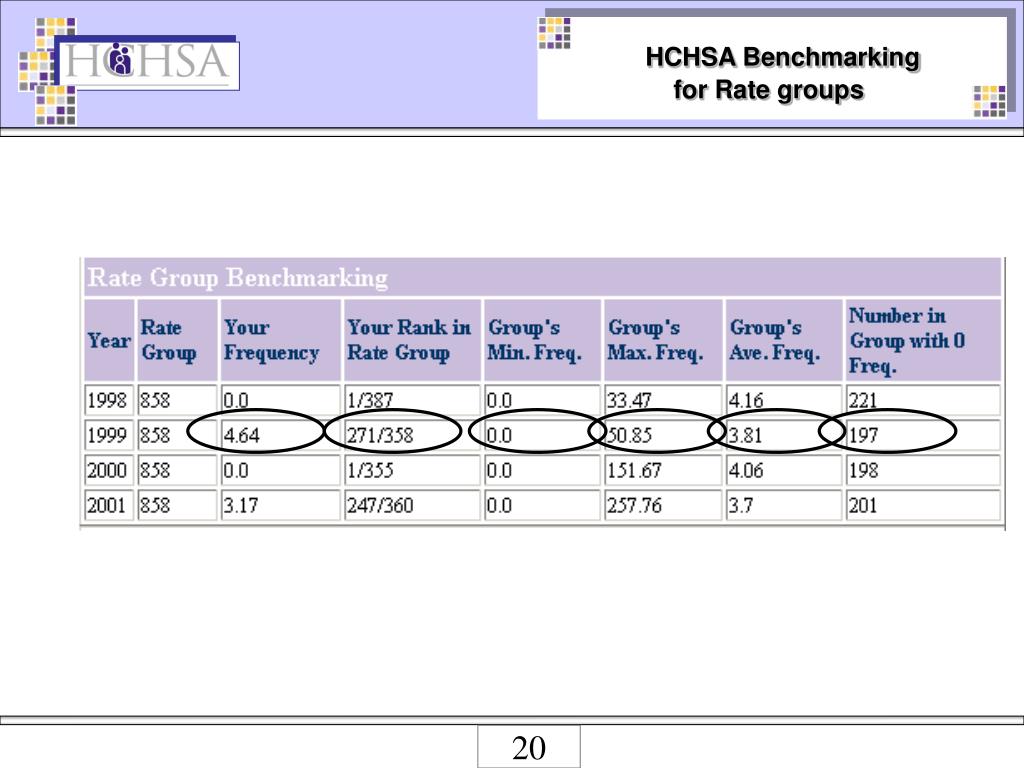This screenshot has width=1024, height=768.
Task: Click rate group 858 in the 1998 row
Action: pyautogui.click(x=176, y=400)
